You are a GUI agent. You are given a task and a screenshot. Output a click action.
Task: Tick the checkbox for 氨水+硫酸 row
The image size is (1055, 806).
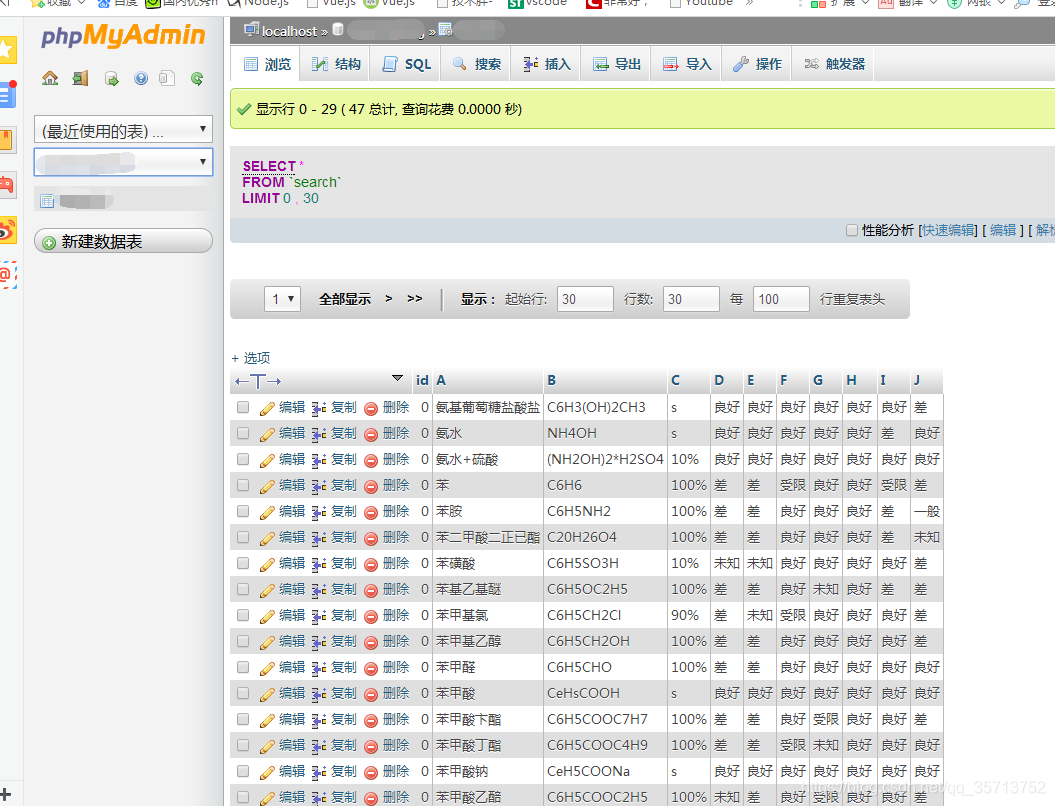click(x=243, y=460)
